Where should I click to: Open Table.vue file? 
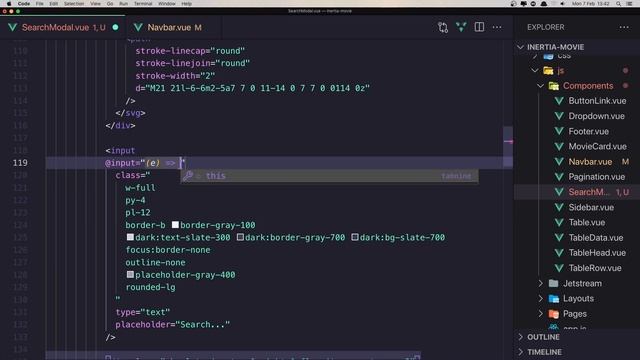coord(587,222)
